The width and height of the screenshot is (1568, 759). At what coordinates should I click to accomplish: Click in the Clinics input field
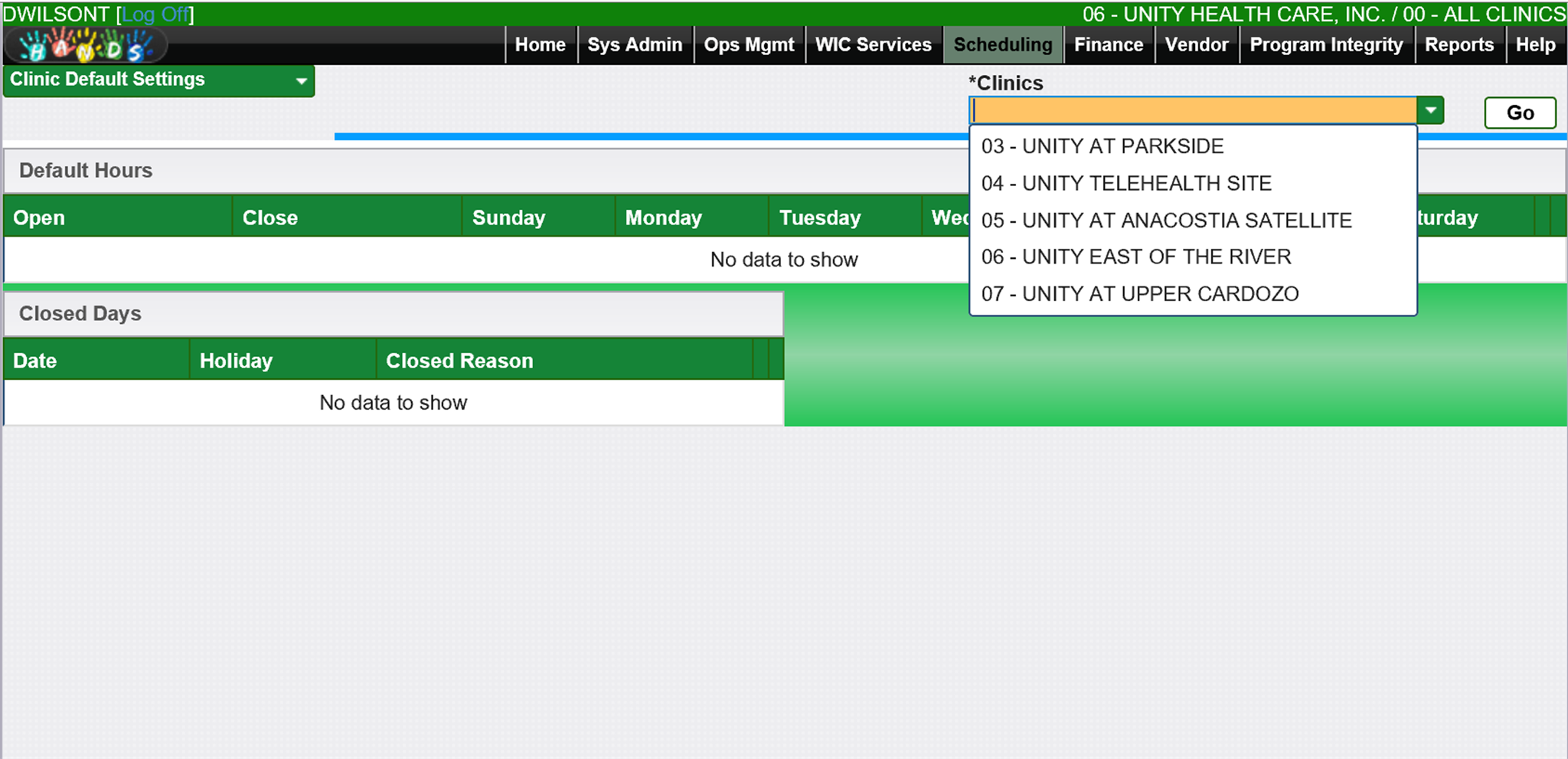point(1193,111)
